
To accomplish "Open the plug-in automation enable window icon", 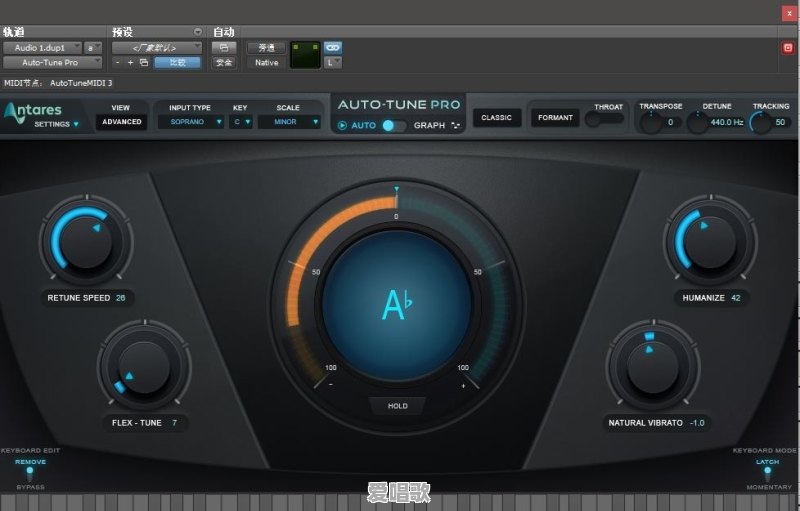I will coord(223,47).
